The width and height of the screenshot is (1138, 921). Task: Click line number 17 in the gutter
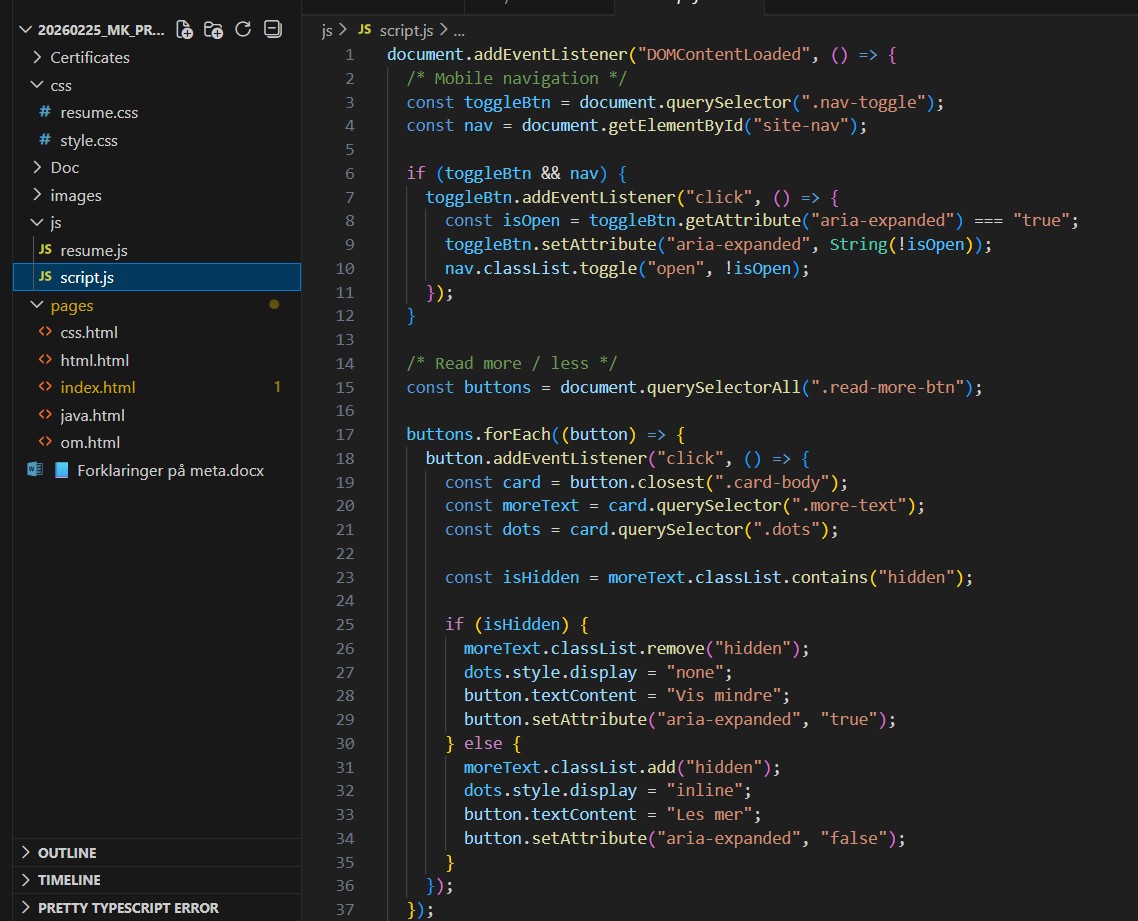tap(345, 434)
